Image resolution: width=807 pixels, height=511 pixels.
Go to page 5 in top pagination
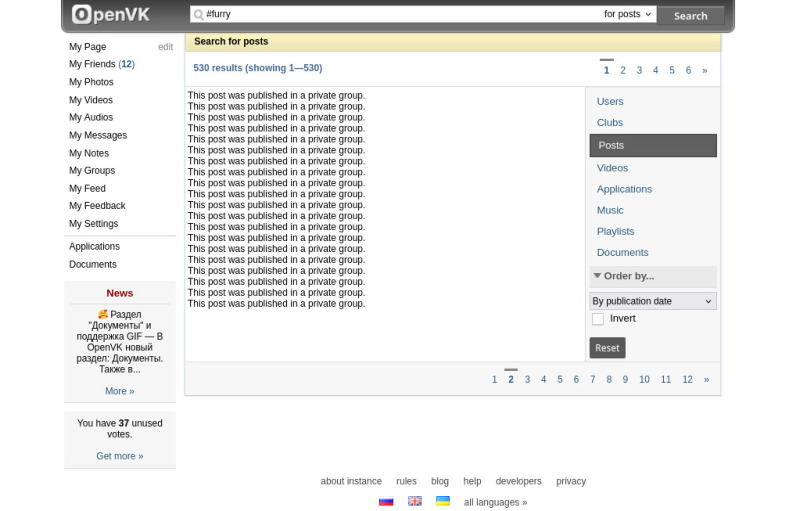pos(672,71)
